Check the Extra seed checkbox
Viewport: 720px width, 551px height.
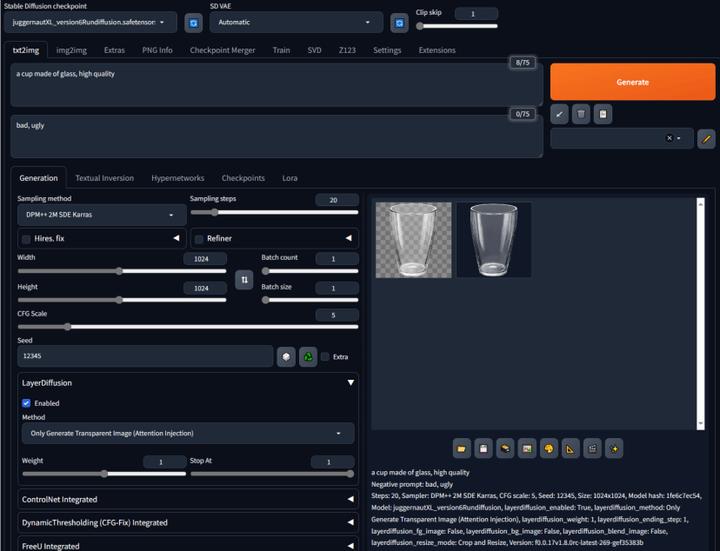click(325, 357)
